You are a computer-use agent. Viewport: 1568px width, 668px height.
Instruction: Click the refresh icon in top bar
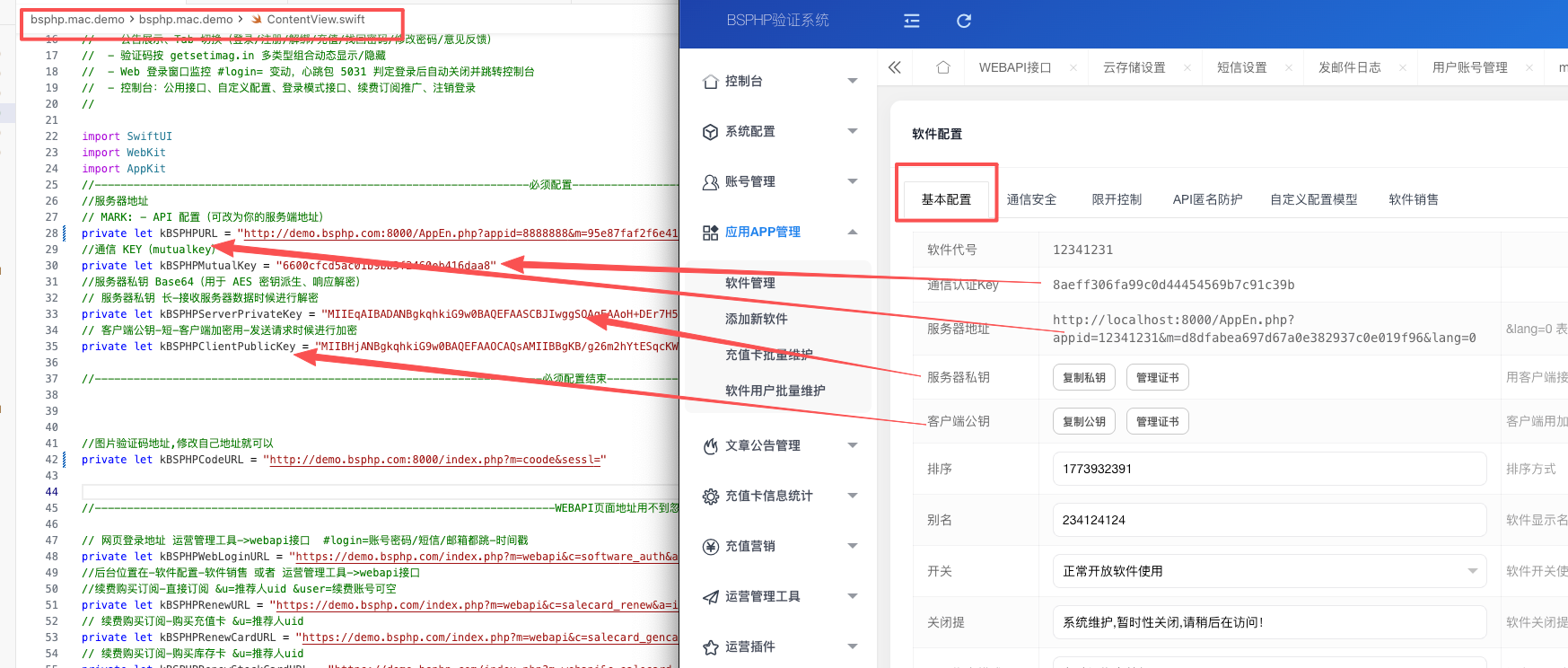click(x=964, y=21)
